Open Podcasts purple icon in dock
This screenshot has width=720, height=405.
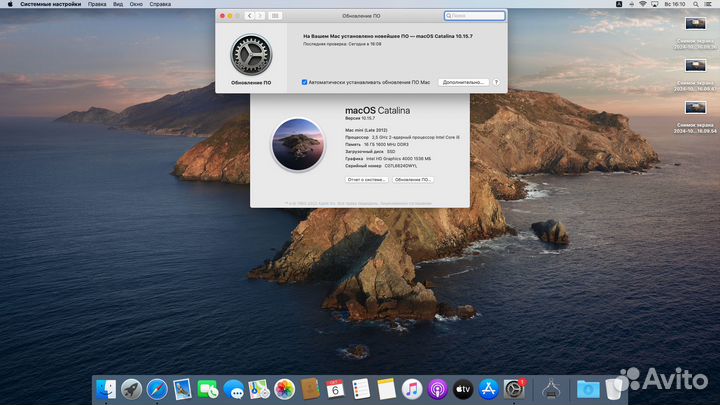[x=438, y=390]
